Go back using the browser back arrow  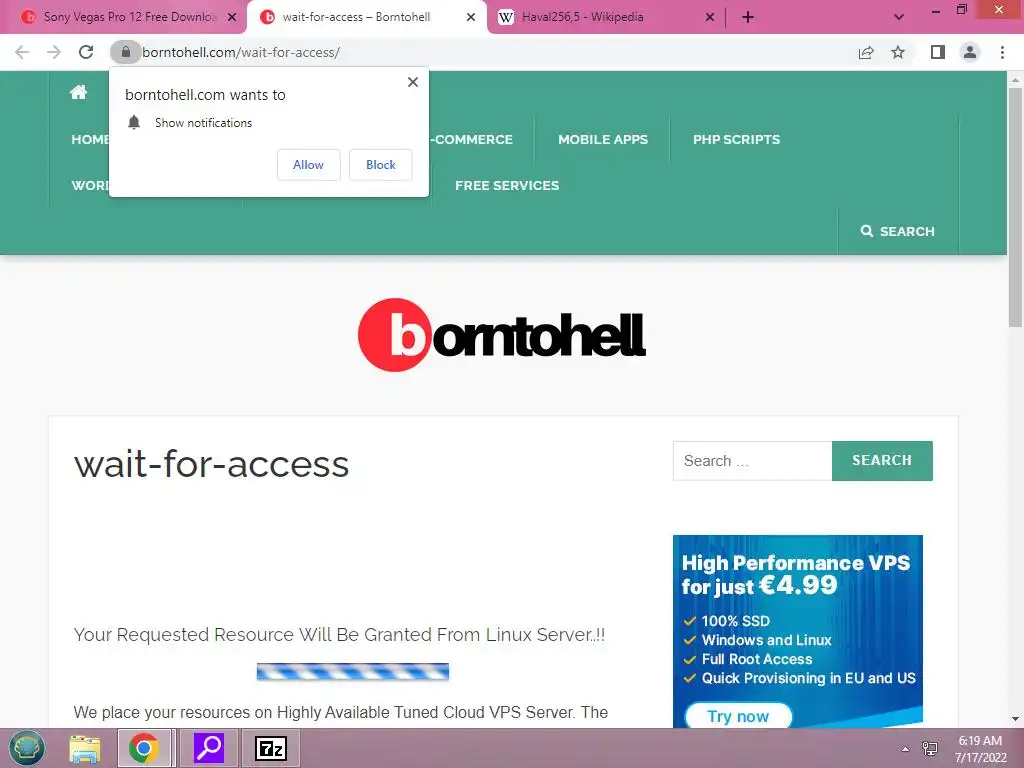22,52
